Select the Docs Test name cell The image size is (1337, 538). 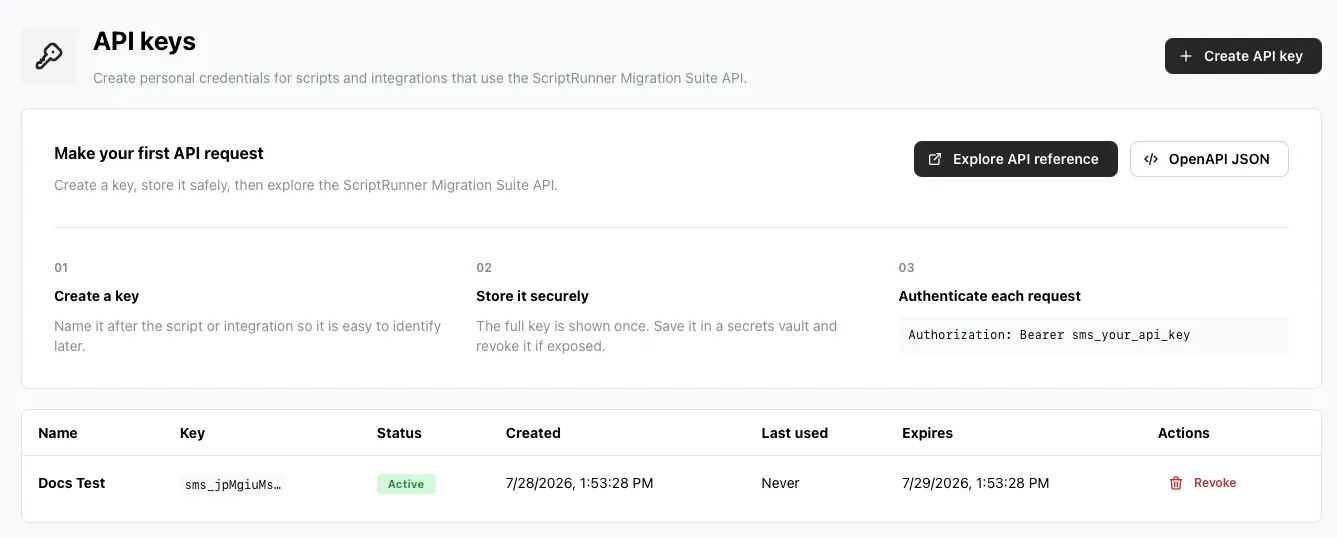point(71,483)
